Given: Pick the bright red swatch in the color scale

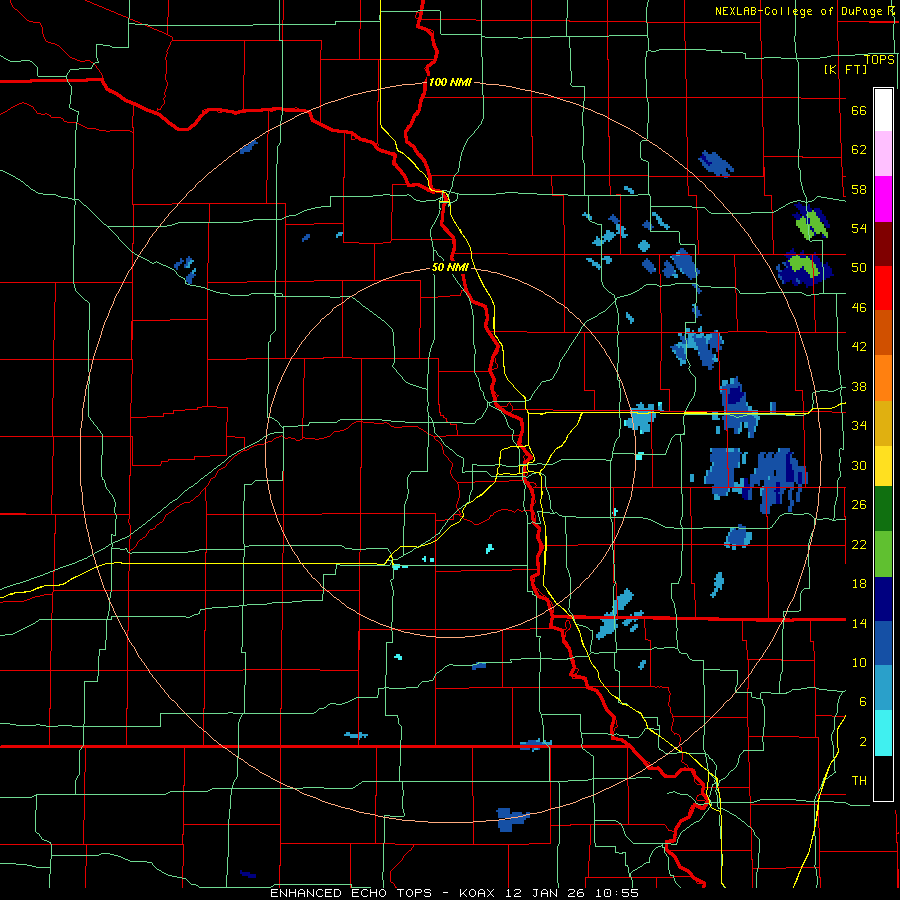Looking at the screenshot, I should point(883,288).
